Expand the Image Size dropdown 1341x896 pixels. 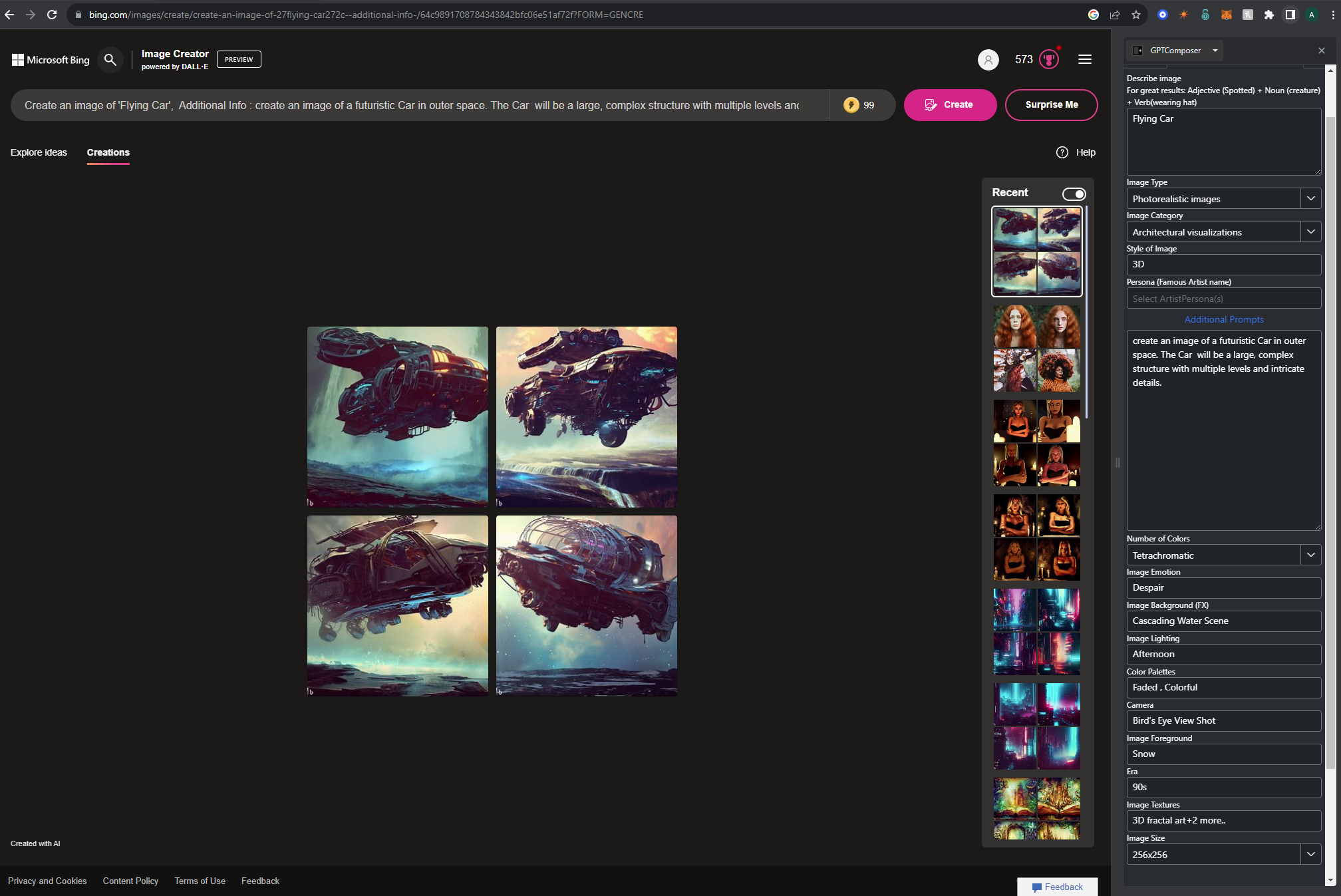[x=1310, y=854]
